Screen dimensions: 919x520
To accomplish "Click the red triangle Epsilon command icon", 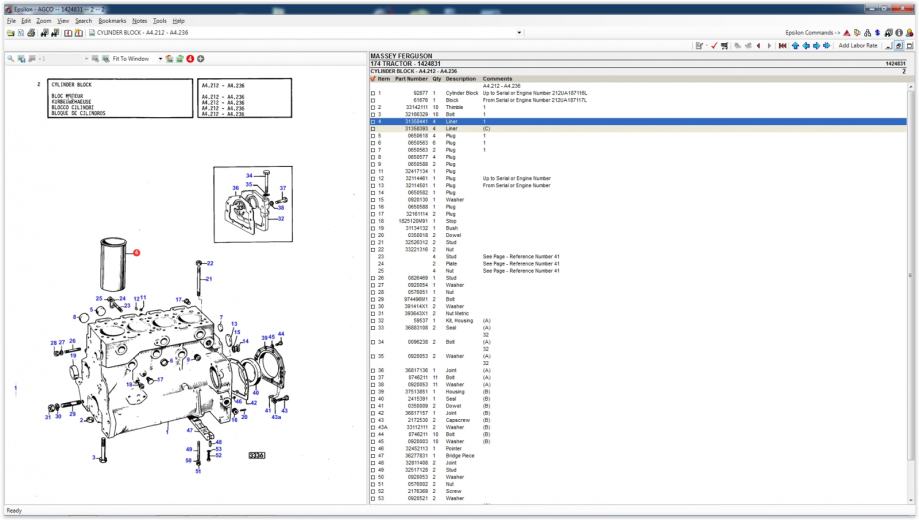I will pyautogui.click(x=846, y=33).
